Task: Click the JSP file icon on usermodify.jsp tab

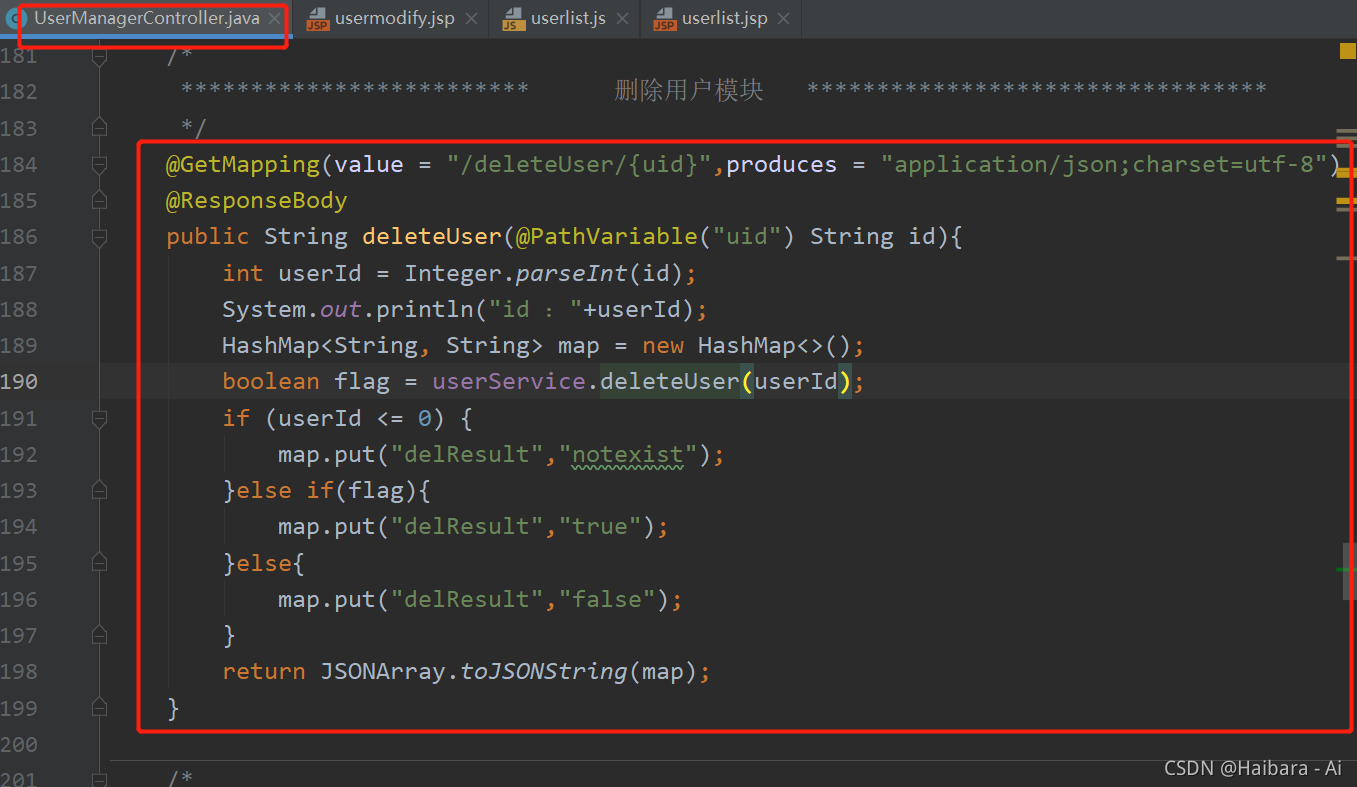Action: pyautogui.click(x=317, y=19)
